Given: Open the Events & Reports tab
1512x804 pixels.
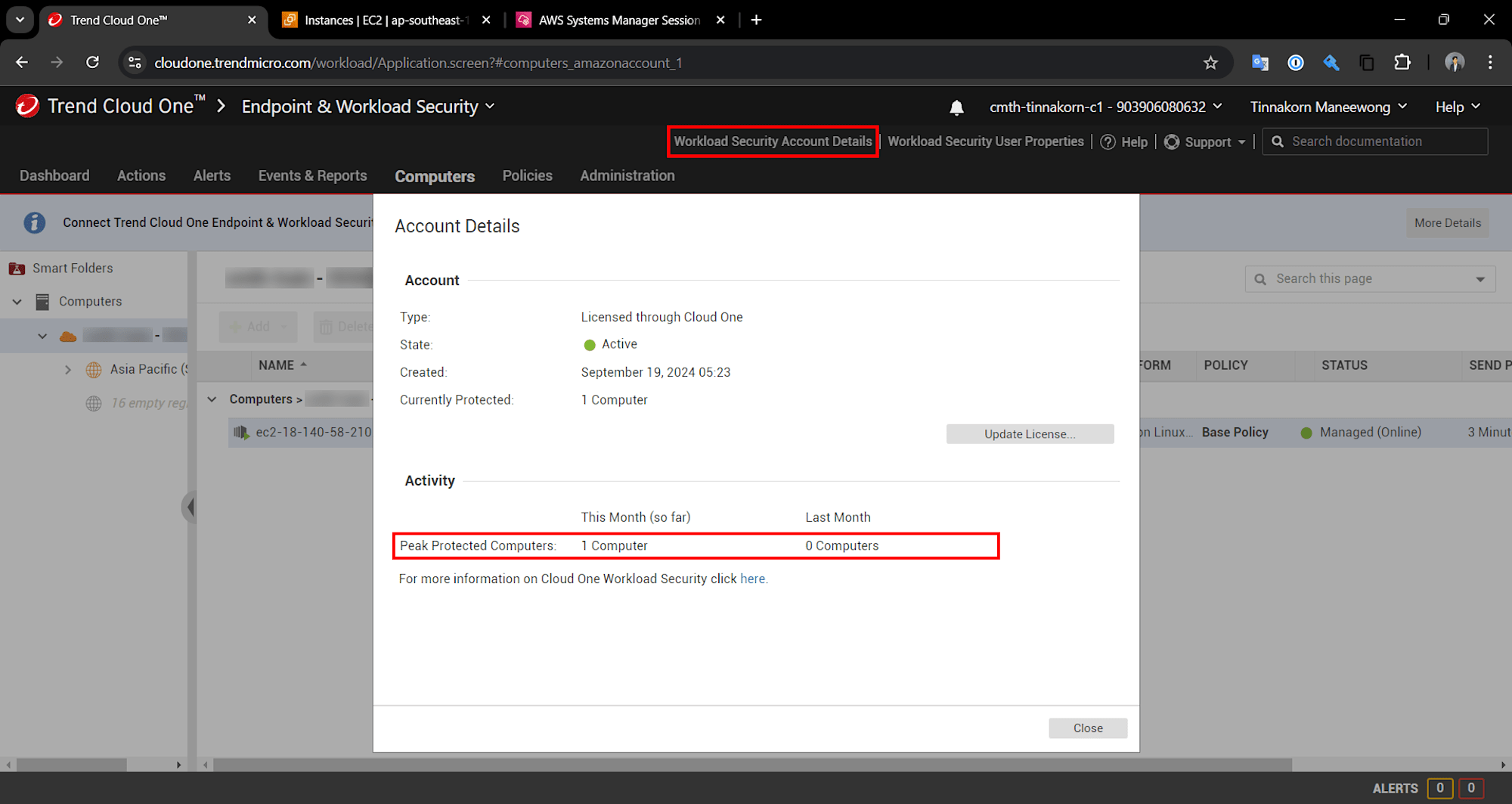Looking at the screenshot, I should tap(312, 175).
